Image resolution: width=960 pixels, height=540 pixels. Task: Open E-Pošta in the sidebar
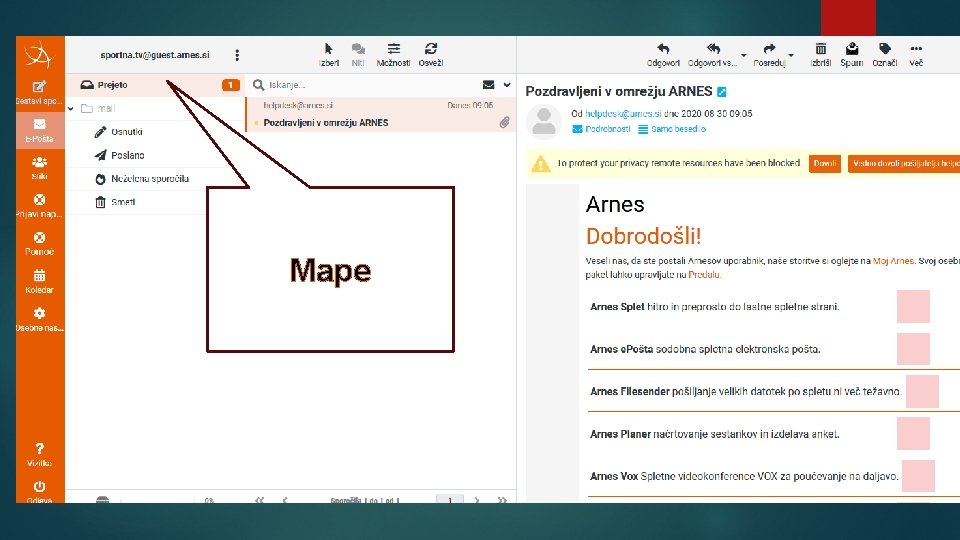pos(39,130)
